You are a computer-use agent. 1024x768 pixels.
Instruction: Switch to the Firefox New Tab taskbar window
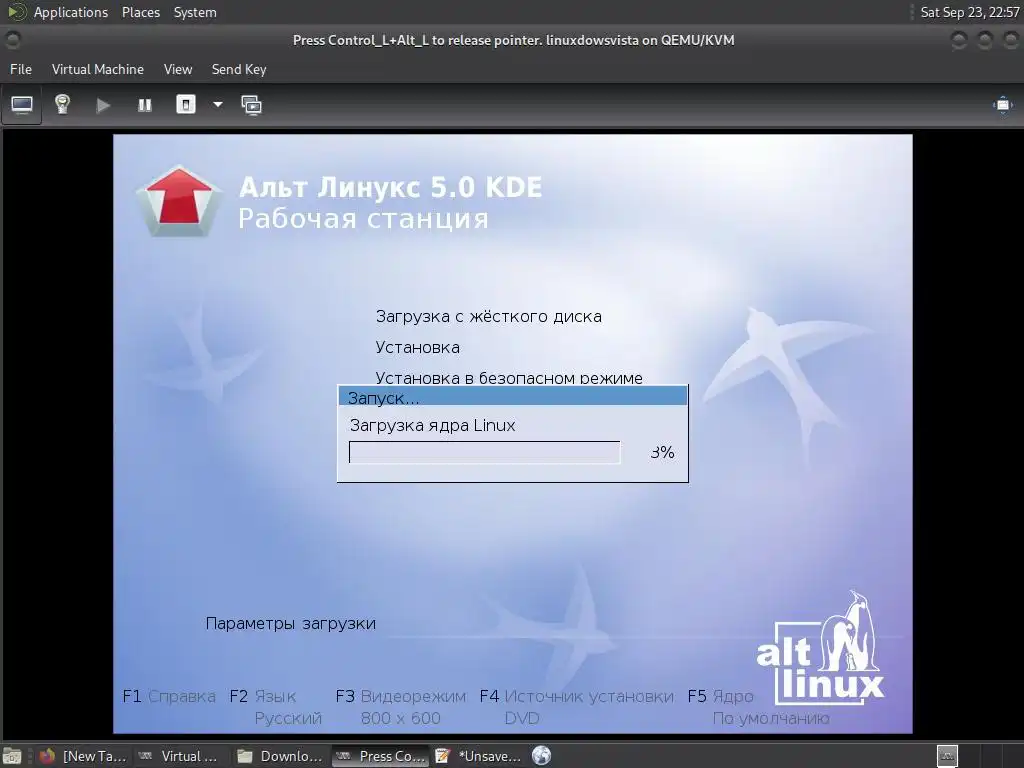pos(83,756)
